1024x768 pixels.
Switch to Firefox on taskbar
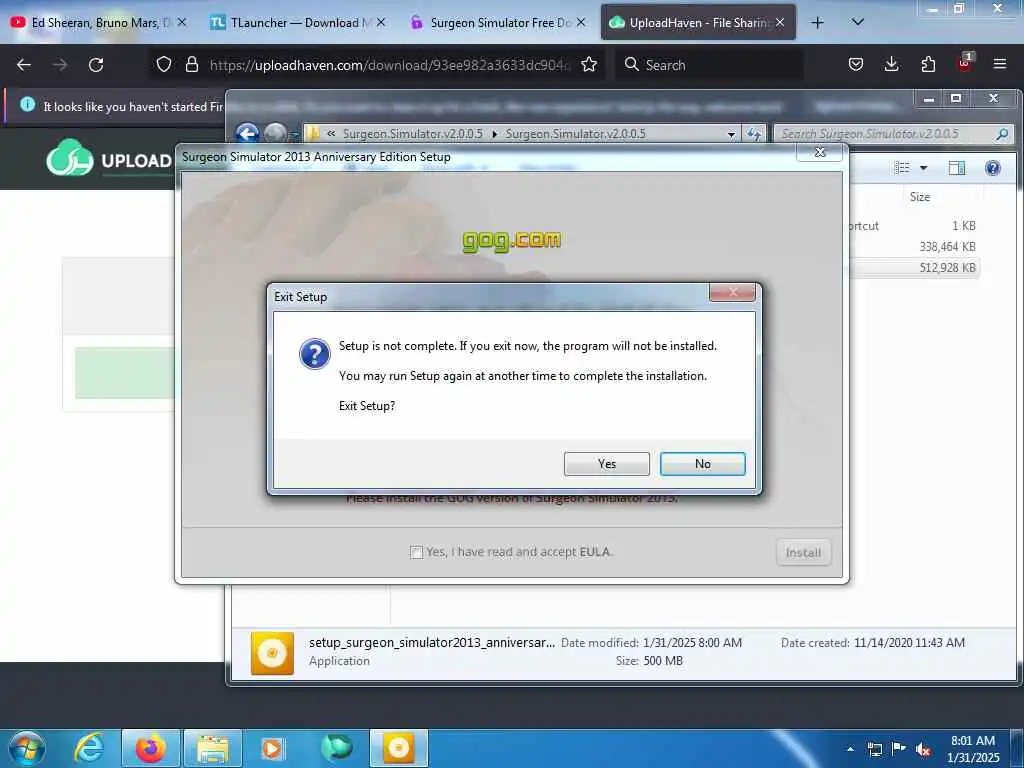[x=150, y=748]
